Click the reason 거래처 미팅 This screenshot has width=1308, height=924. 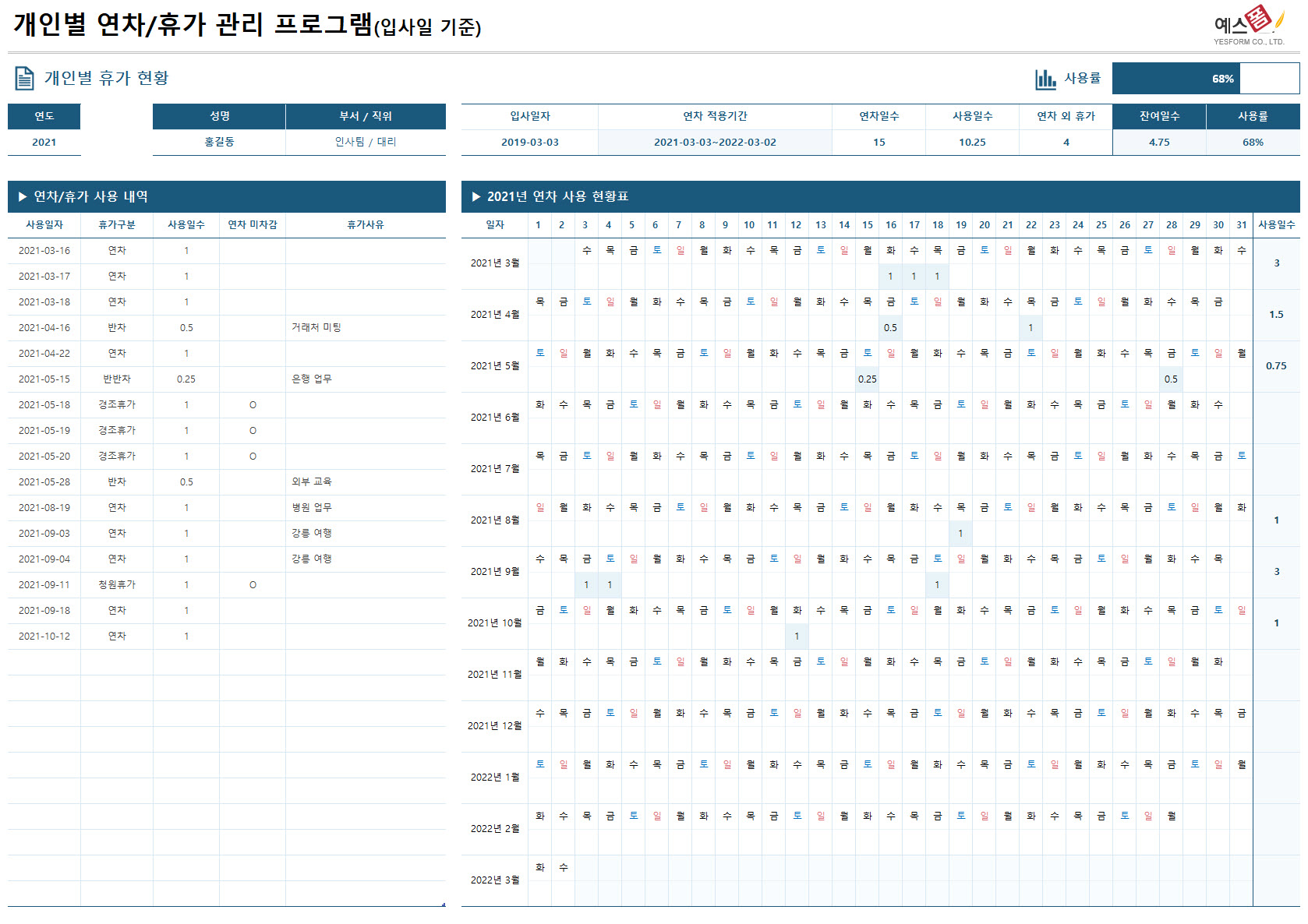[x=316, y=327]
